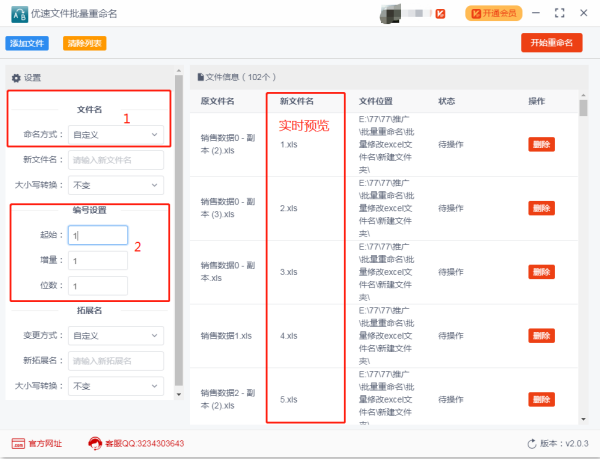Click the 清除列表 clear list button
600x459 pixels.
click(84, 43)
